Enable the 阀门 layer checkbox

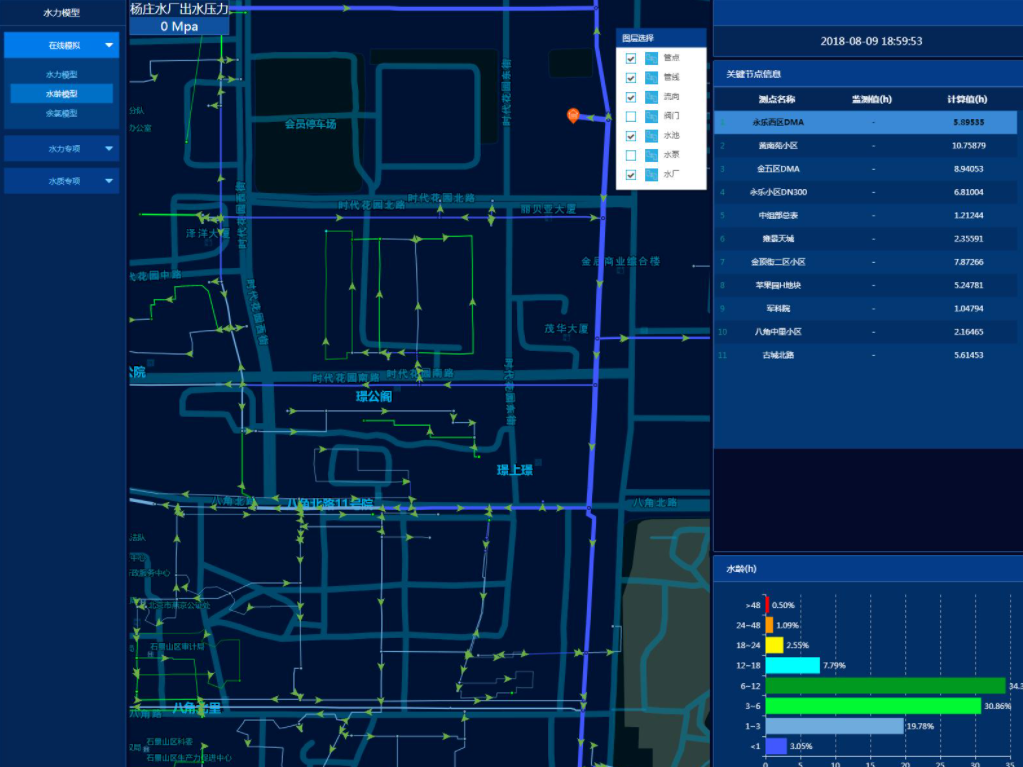(x=631, y=116)
